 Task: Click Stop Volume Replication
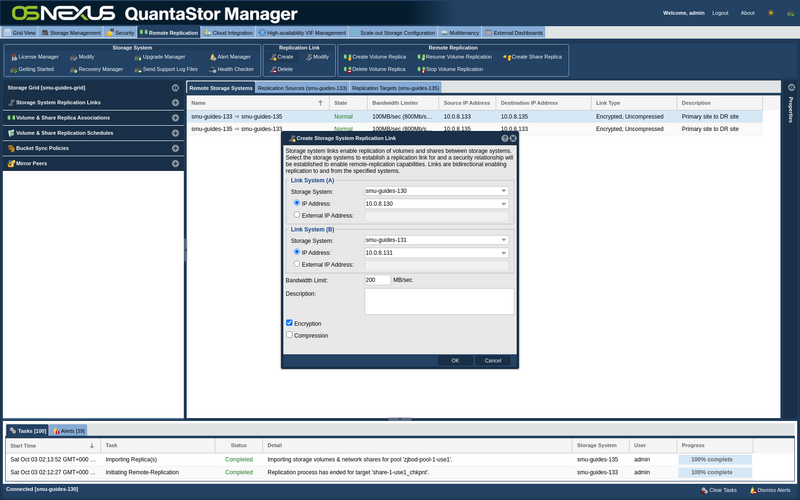(x=450, y=69)
